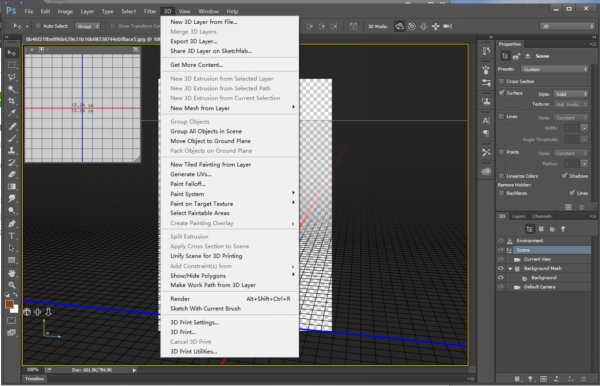
Task: Select the Gradient tool
Action: coord(11,187)
